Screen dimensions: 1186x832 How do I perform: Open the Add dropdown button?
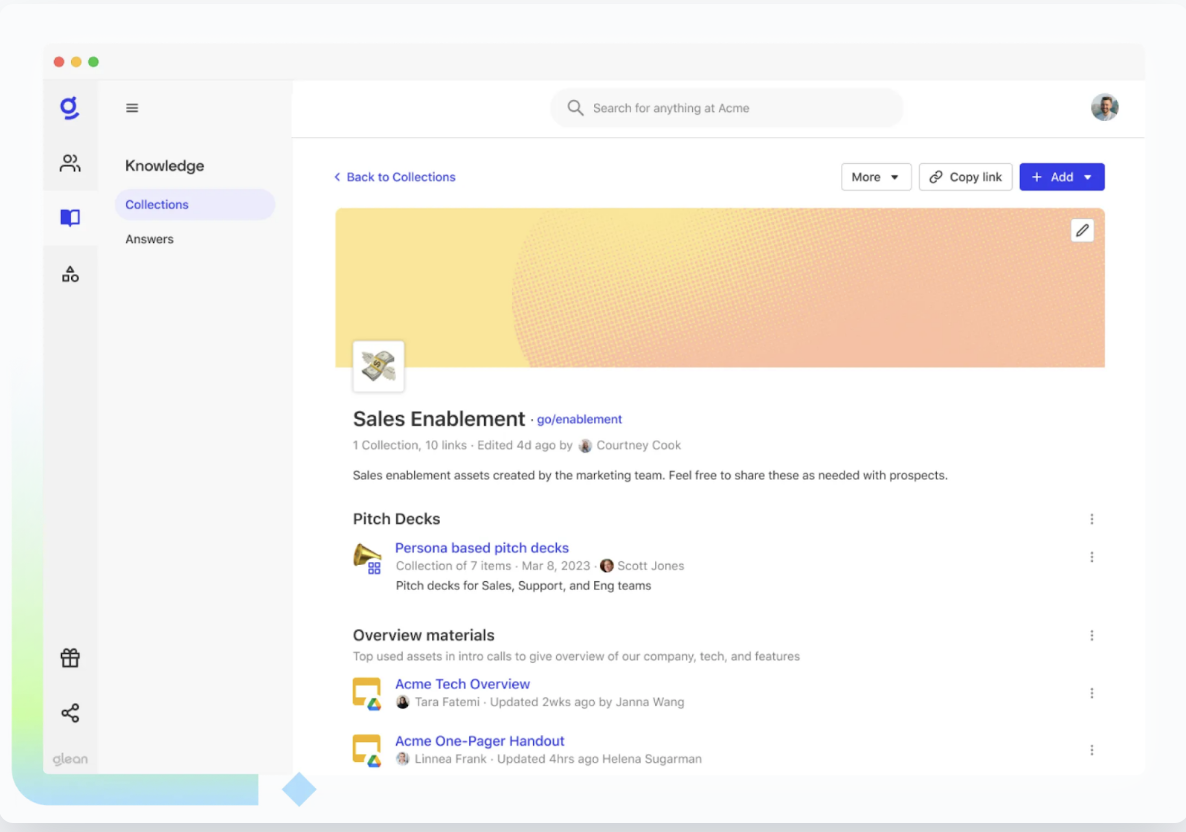[1061, 177]
